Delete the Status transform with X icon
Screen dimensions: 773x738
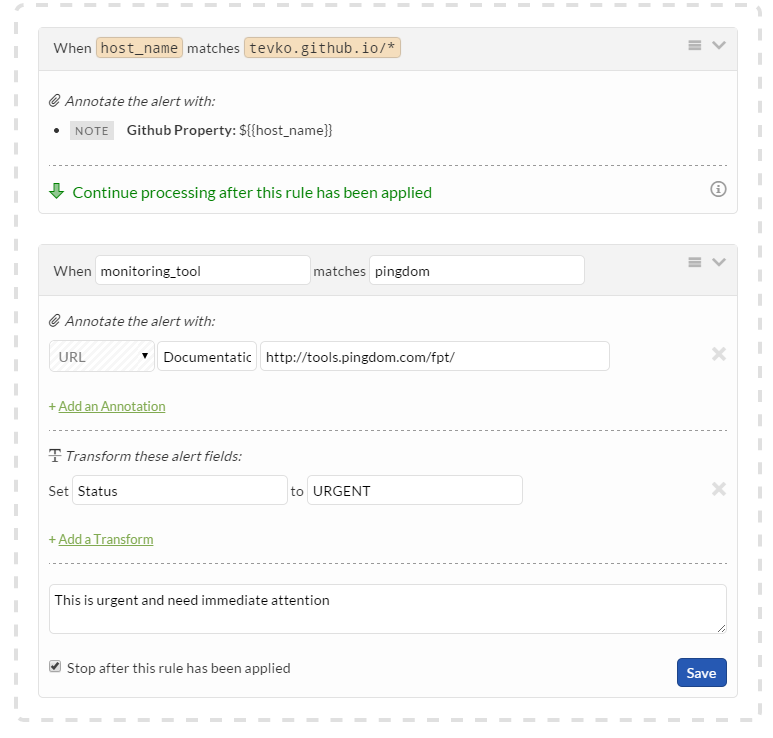(718, 489)
